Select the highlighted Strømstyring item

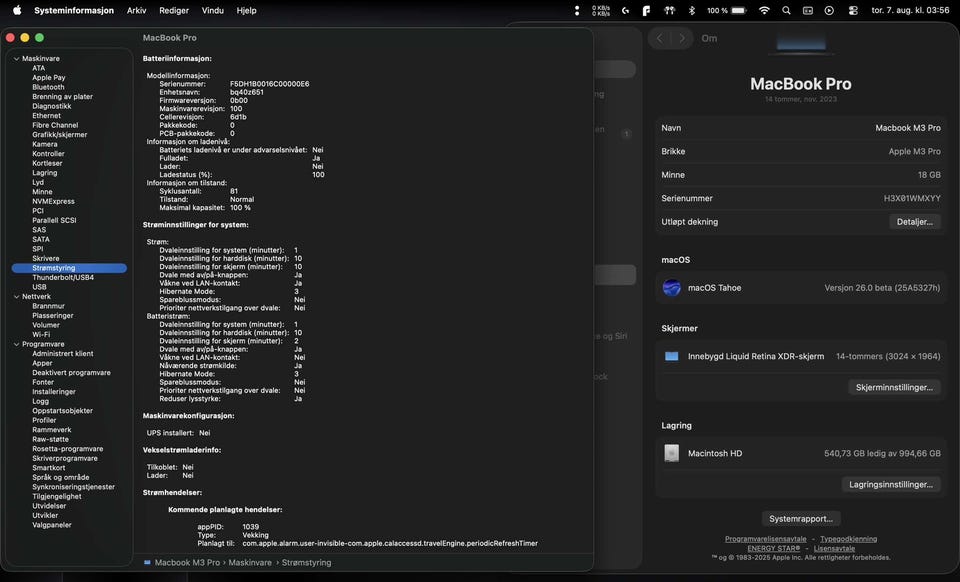[69, 268]
